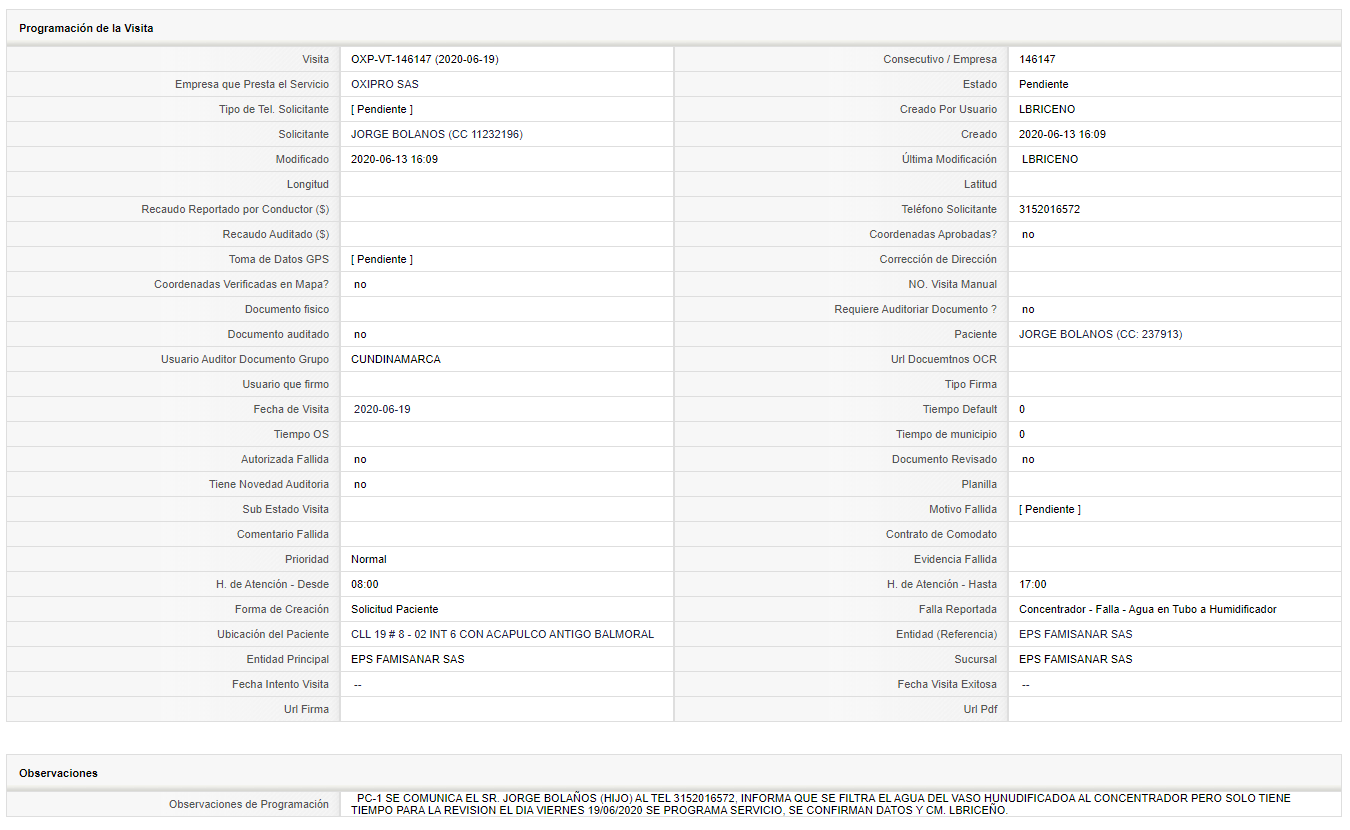The width and height of the screenshot is (1350, 830).
Task: Click solicitante JORGE BOLANOS (CC 11232196)
Action: 437,135
